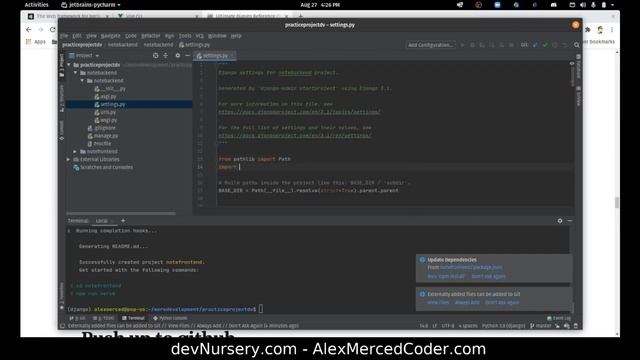640x360 pixels.
Task: Hide the Project panel with minus icon
Action: pos(187,56)
